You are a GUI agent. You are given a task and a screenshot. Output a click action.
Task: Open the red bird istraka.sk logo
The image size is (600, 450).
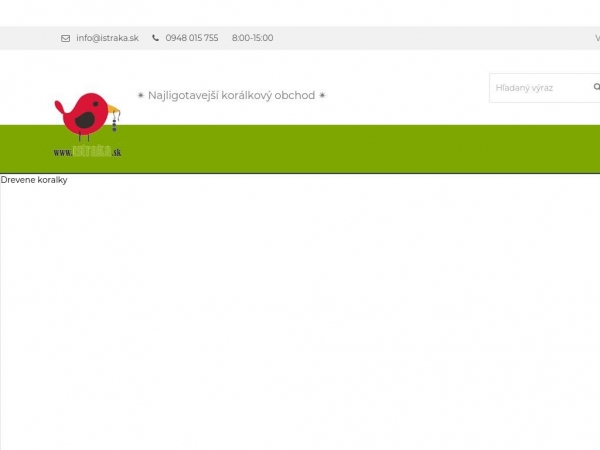[87, 125]
